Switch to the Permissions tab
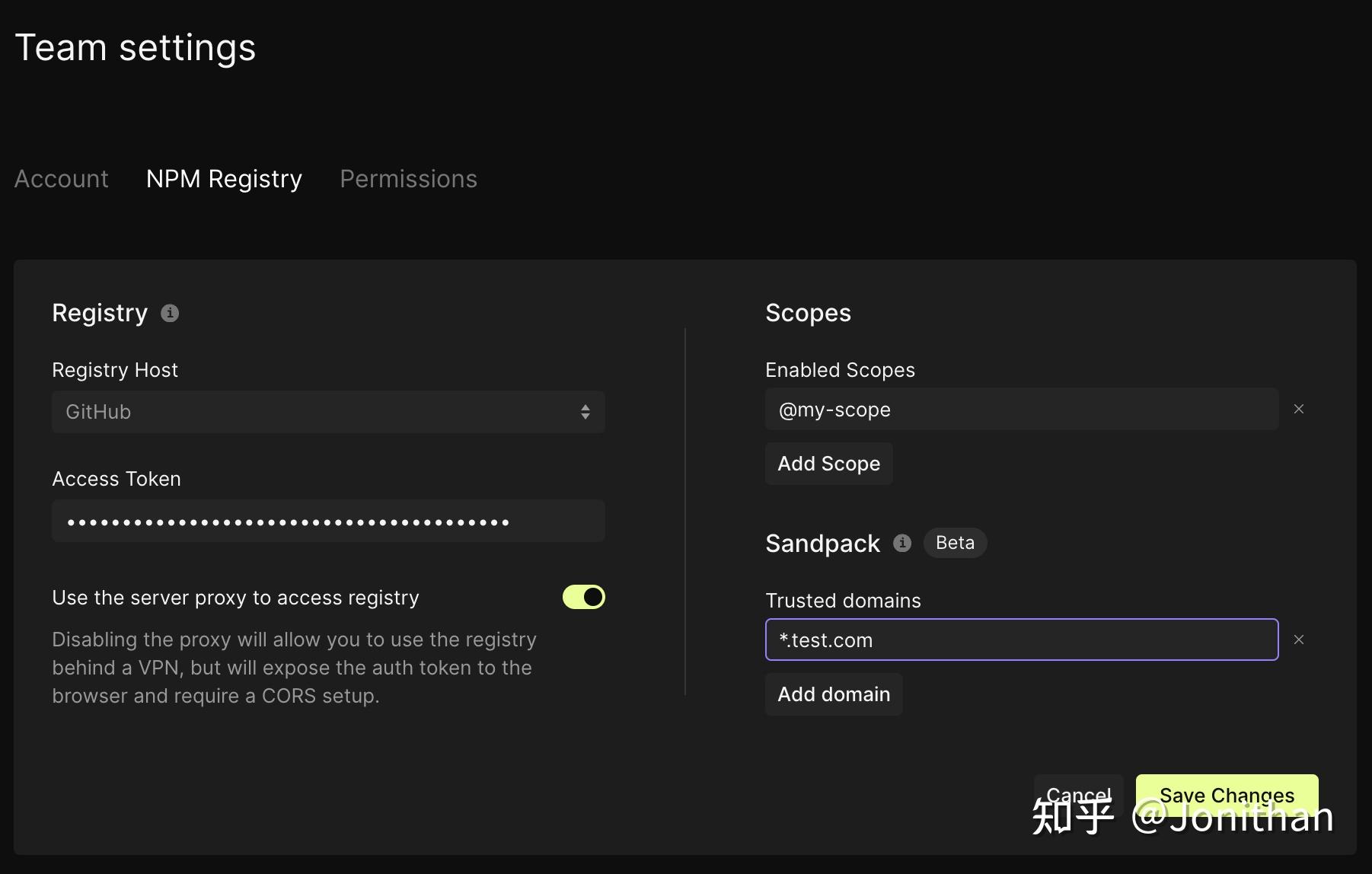 [408, 178]
